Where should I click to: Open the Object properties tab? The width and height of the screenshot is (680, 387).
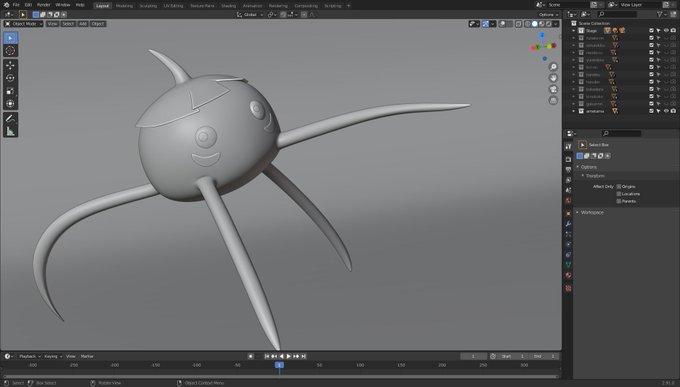(x=569, y=214)
